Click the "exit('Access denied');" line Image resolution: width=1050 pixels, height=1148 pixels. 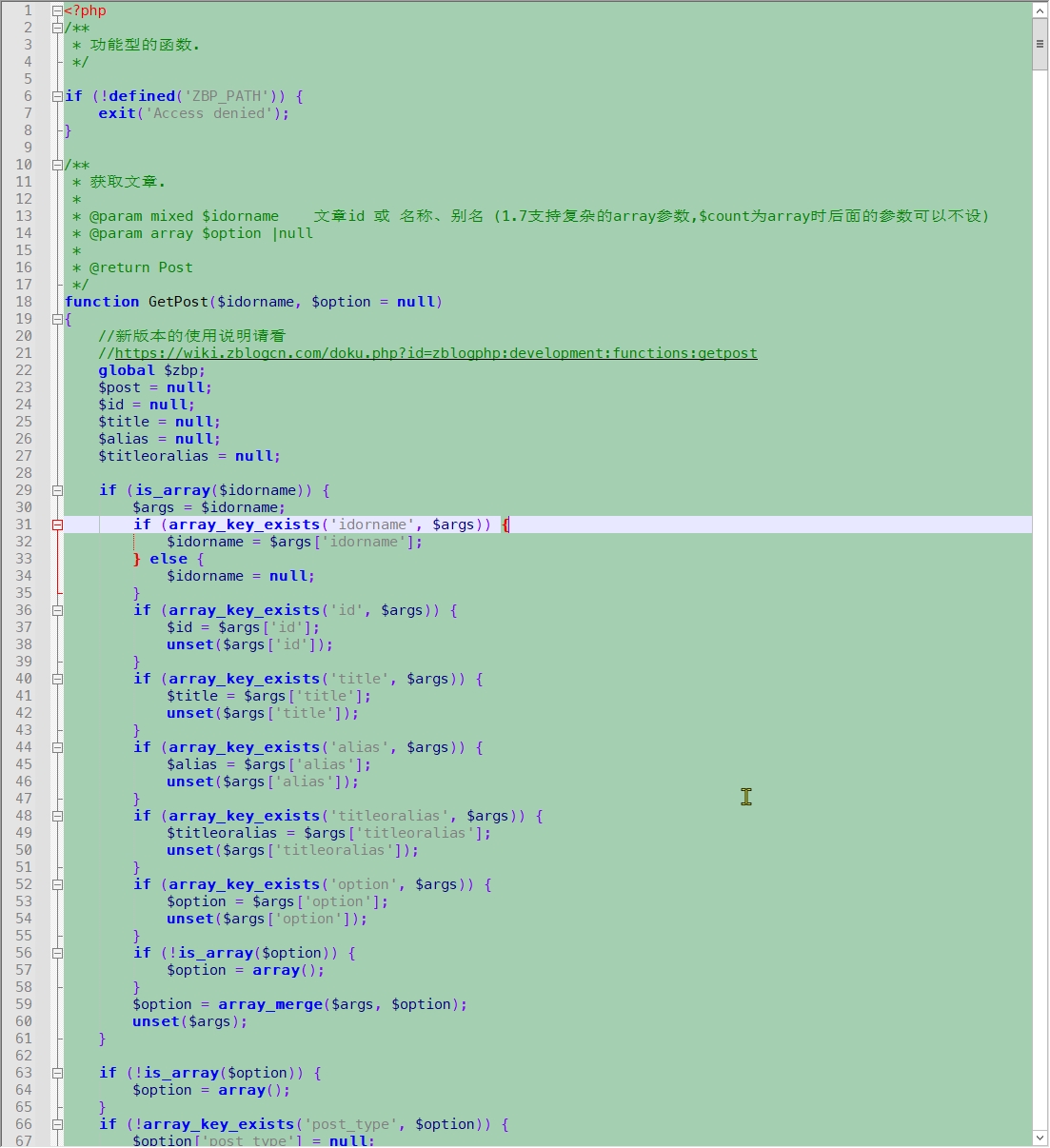coord(193,113)
